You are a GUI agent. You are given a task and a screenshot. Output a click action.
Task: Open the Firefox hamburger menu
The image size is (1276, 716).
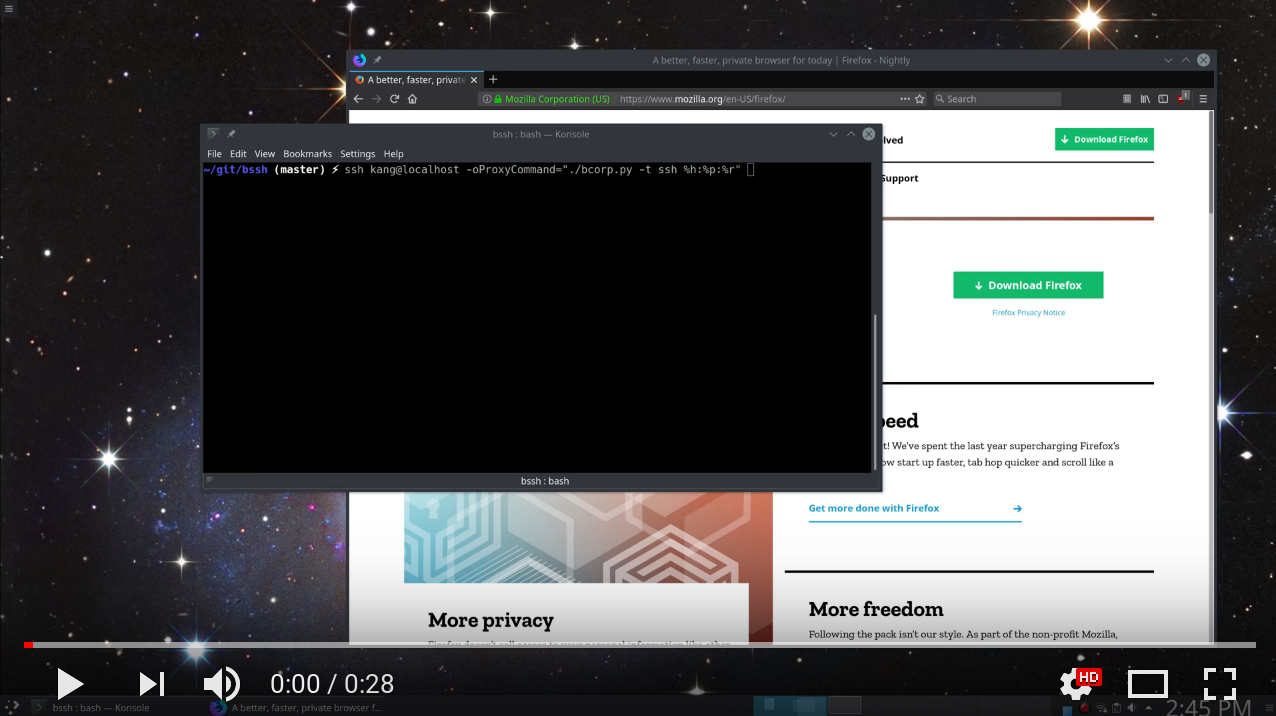tap(1203, 98)
